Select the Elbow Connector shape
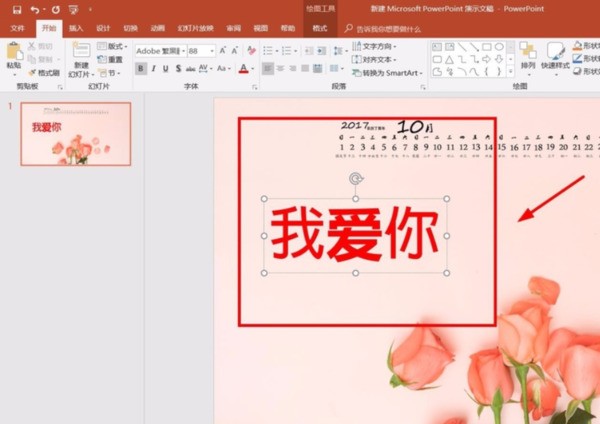600x424 pixels. (462, 59)
